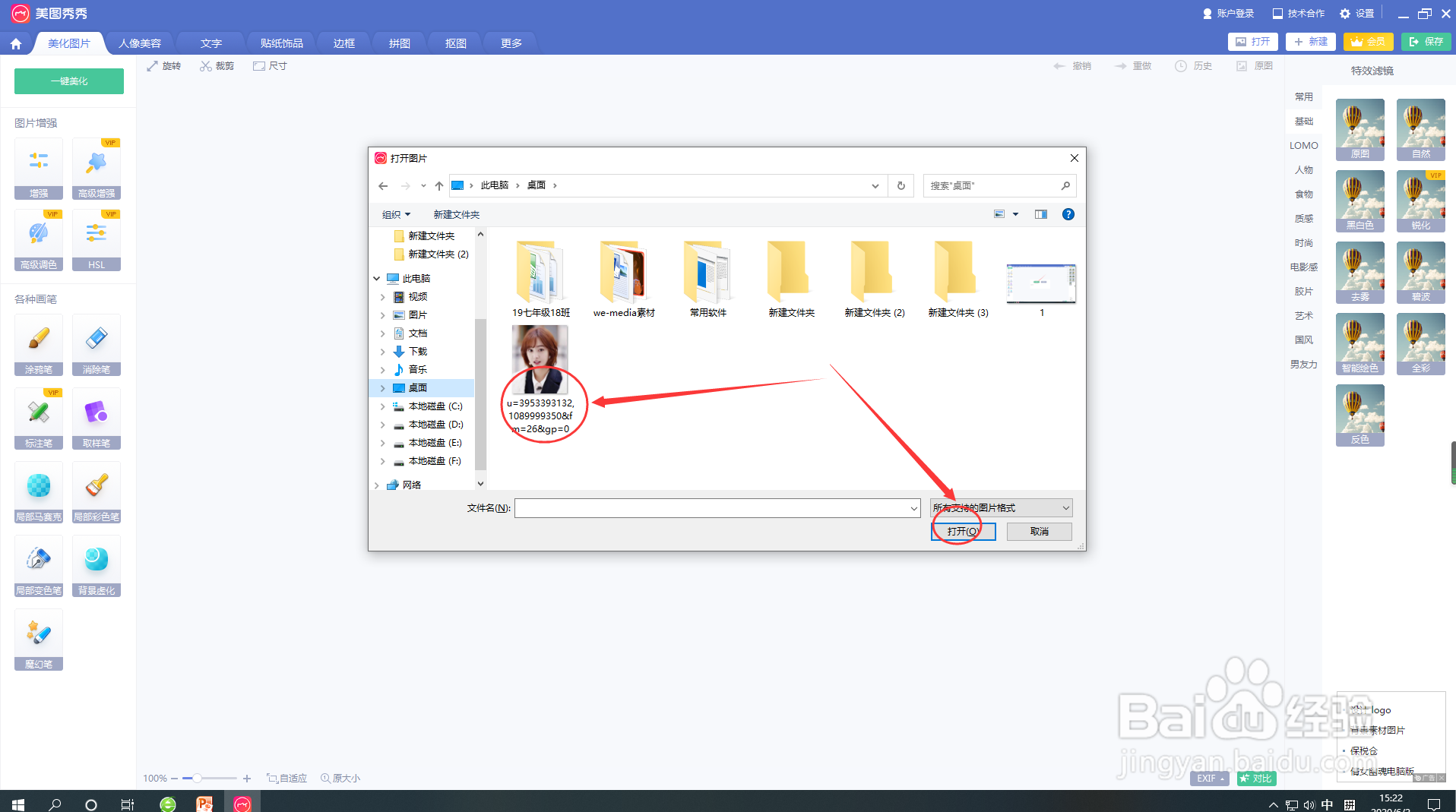The width and height of the screenshot is (1456, 812).
Task: Open the HSL adjustment tool
Action: pyautogui.click(x=96, y=241)
